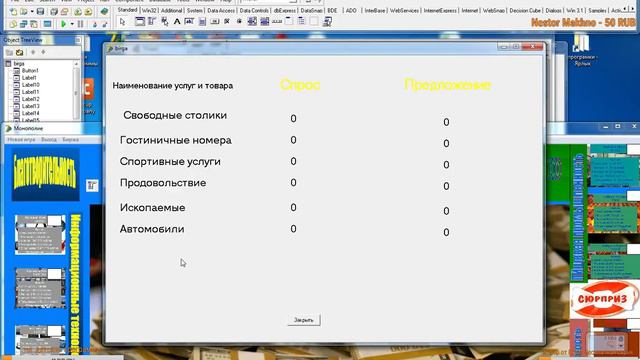Screen dimensions: 640x360
Task: Click the Продовольствие row label
Action: click(x=162, y=183)
